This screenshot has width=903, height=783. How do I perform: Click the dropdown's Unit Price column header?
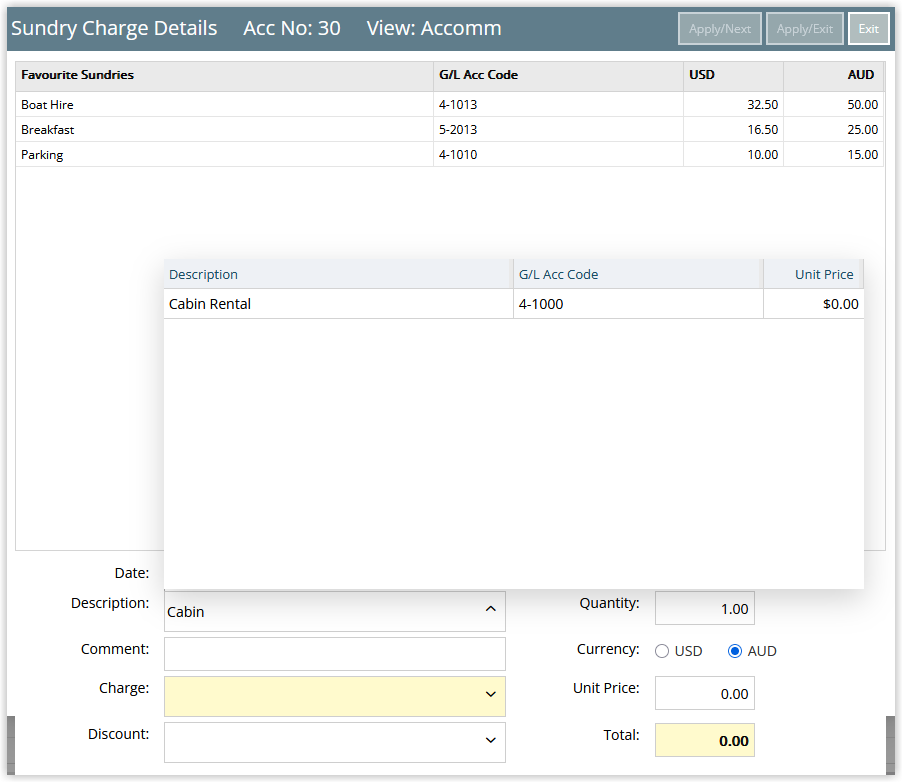[812, 274]
